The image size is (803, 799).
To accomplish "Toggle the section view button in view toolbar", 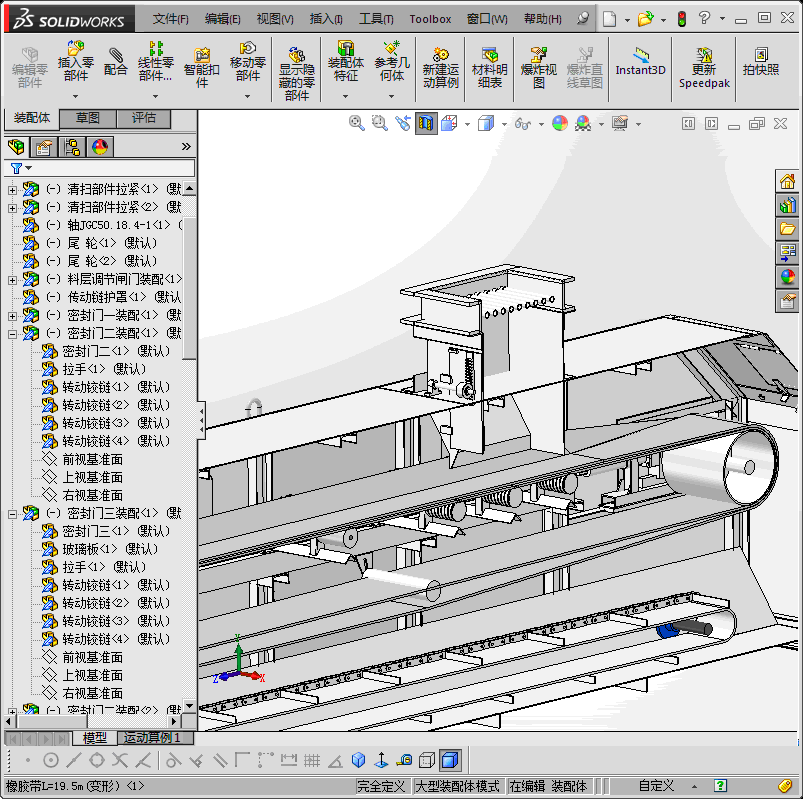I will [427, 123].
